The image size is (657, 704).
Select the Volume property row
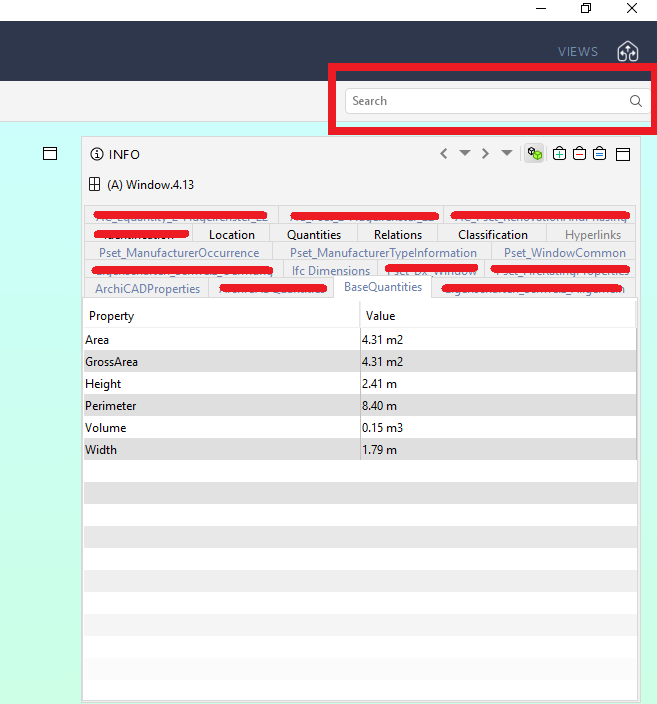point(360,428)
